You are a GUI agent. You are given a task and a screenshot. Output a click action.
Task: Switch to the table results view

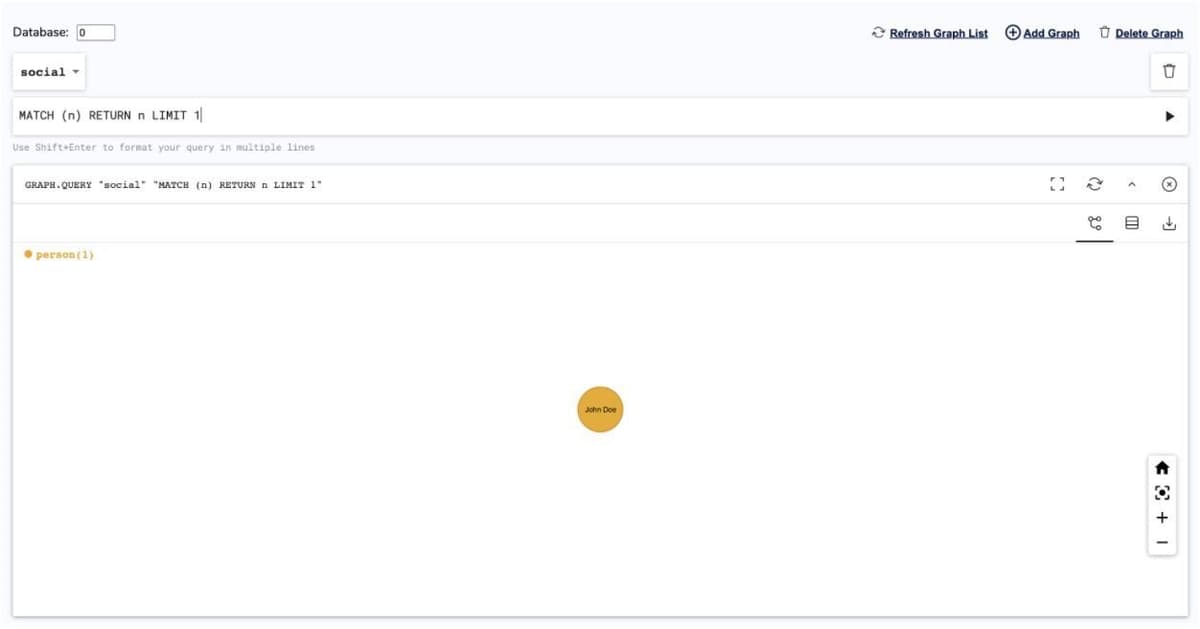tap(1132, 223)
